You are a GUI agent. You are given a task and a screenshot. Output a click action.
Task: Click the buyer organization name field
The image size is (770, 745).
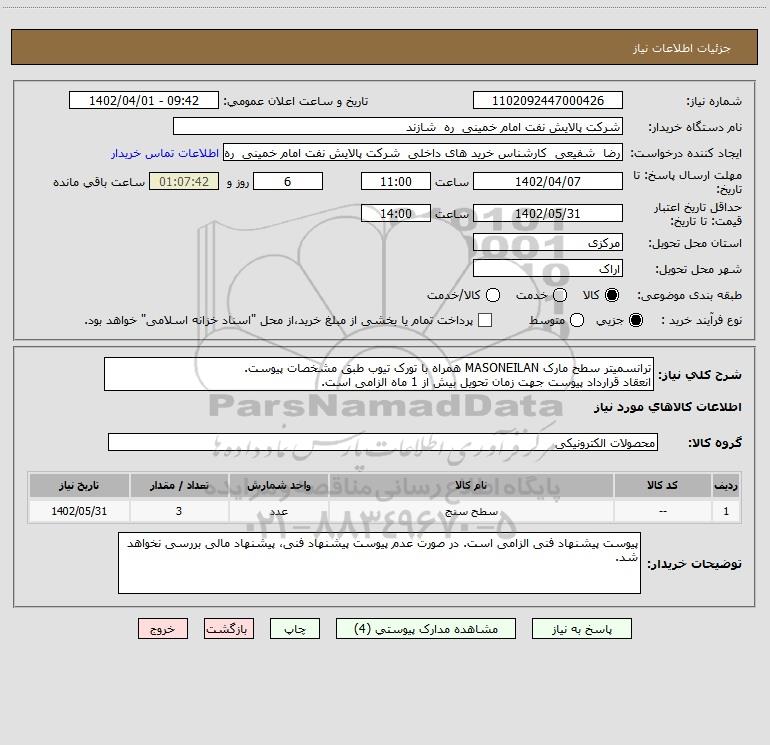click(398, 127)
